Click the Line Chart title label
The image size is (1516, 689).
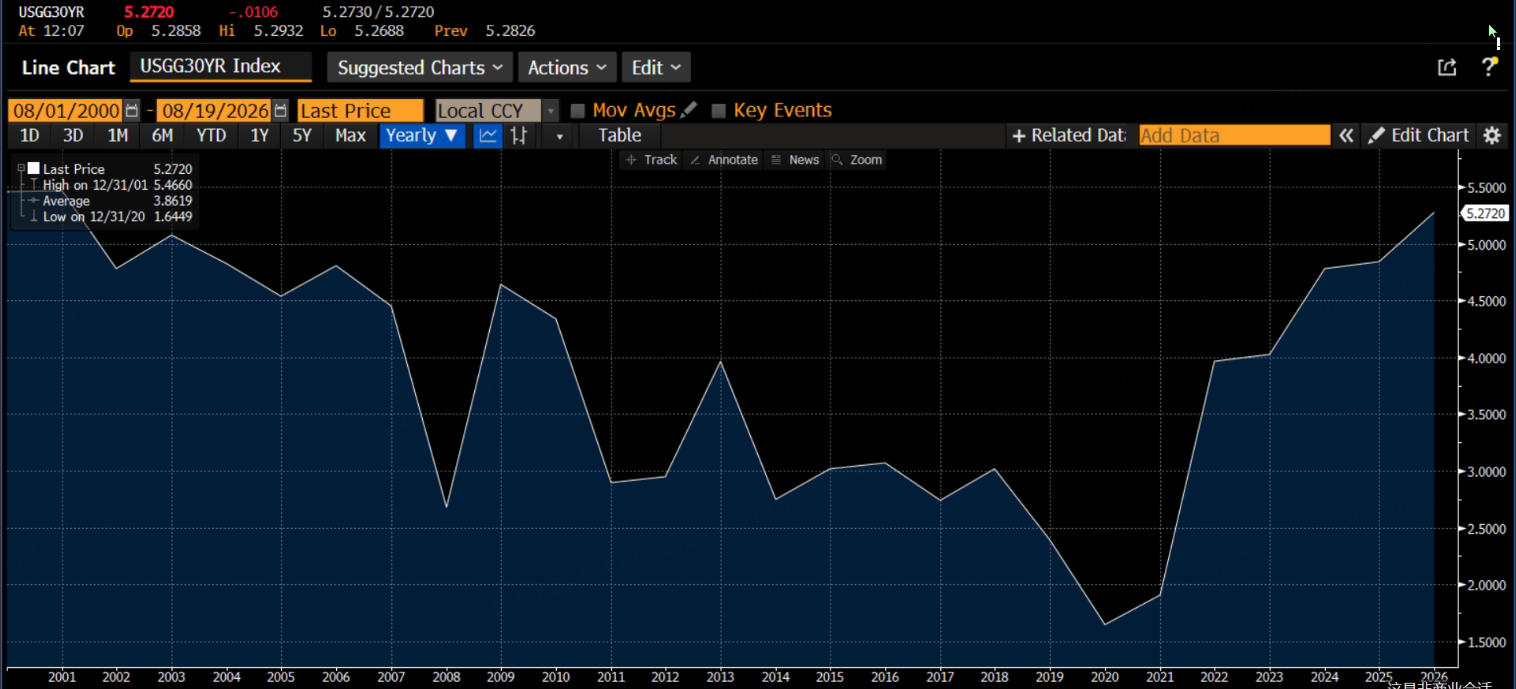click(x=68, y=68)
